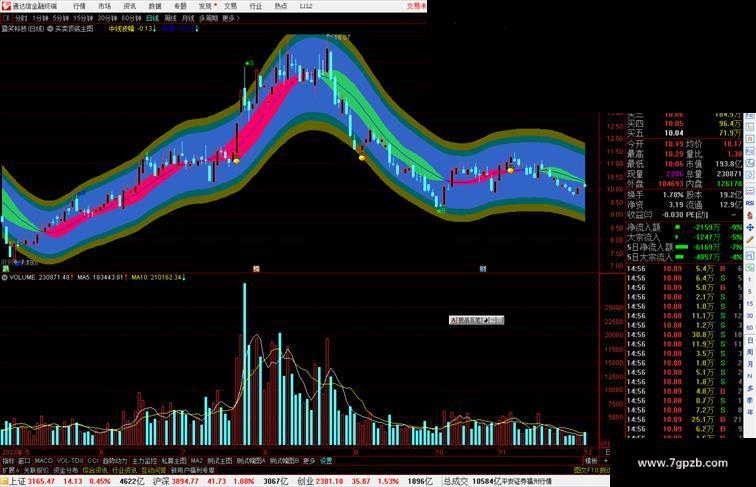The height and width of the screenshot is (487, 756).
Task: Switch to the 5分钟 period tab
Action: [x=61, y=18]
